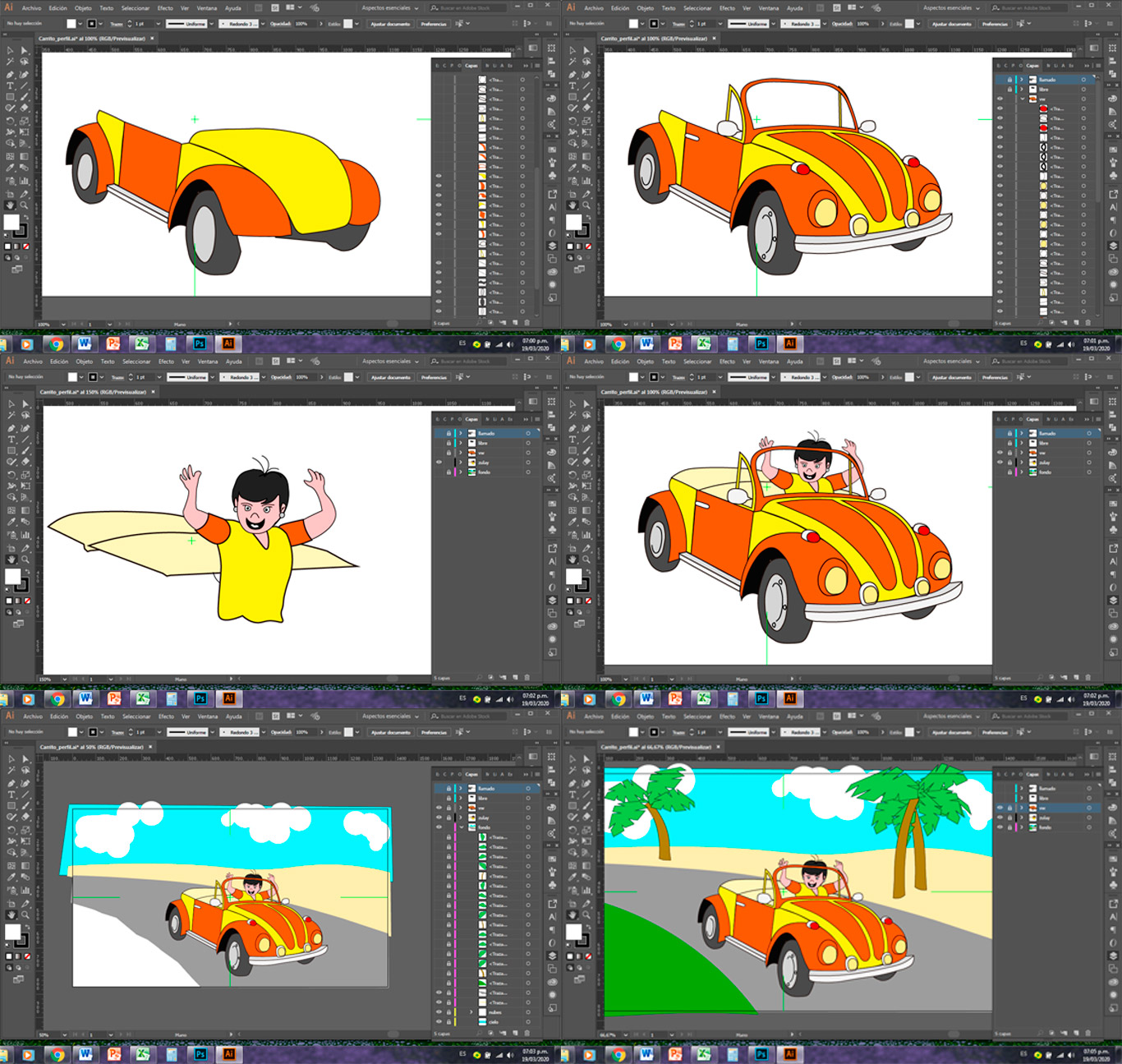Click Preferencias button in middle-right window
Viewport: 1122px width, 1064px height.
click(995, 378)
